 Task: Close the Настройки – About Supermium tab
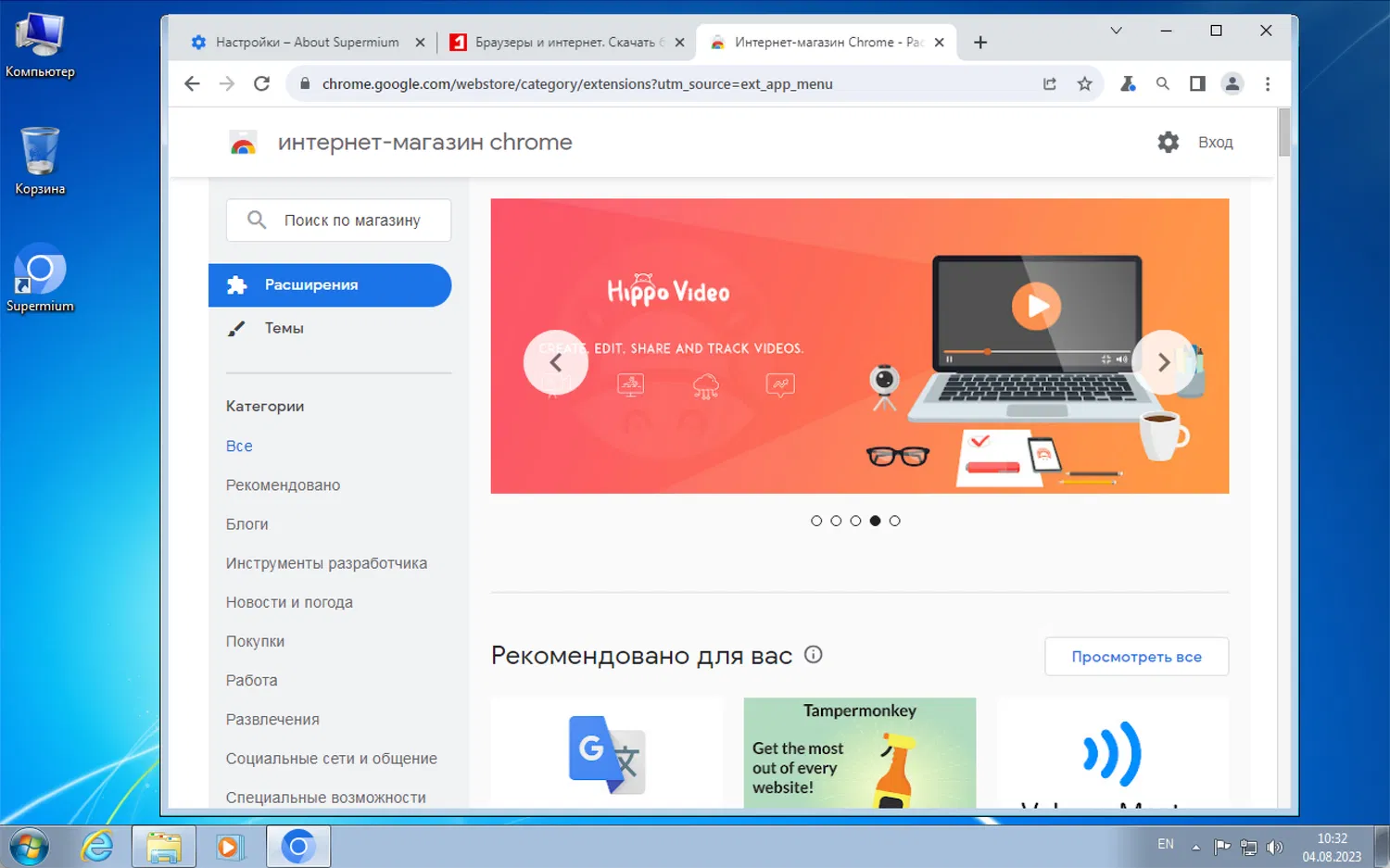pyautogui.click(x=420, y=43)
